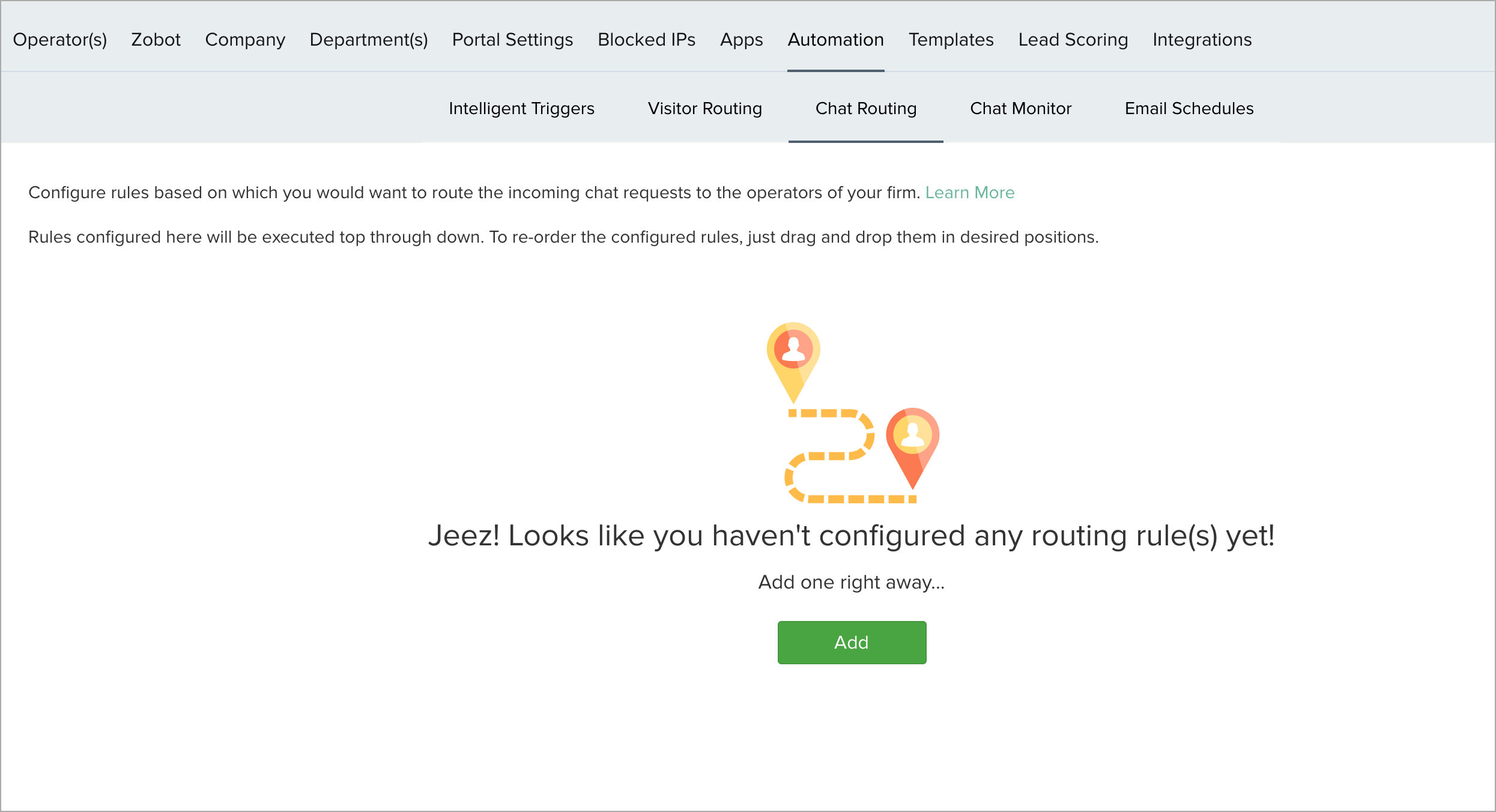Click the routing pins illustration

(x=853, y=413)
